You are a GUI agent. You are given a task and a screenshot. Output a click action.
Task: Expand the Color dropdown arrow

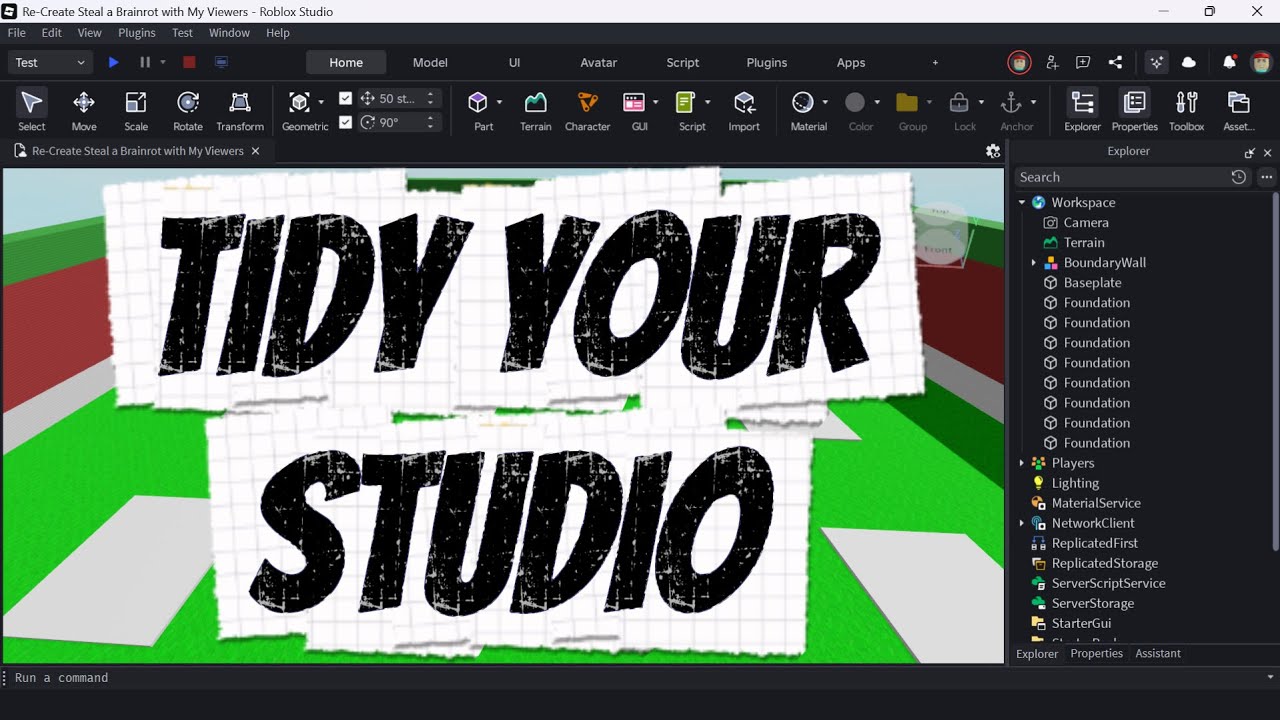(877, 102)
